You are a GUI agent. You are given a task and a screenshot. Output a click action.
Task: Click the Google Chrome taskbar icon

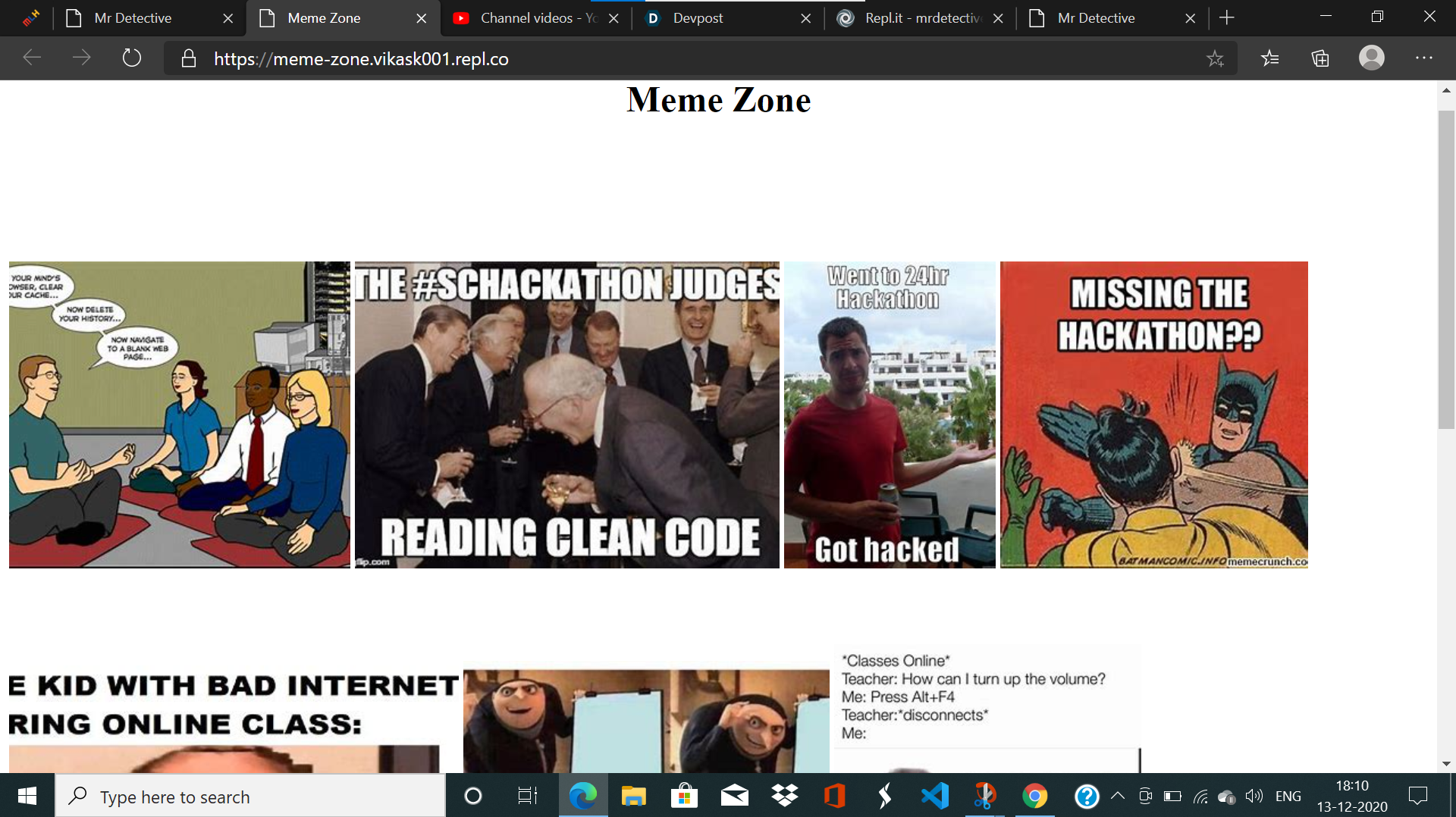(1034, 796)
